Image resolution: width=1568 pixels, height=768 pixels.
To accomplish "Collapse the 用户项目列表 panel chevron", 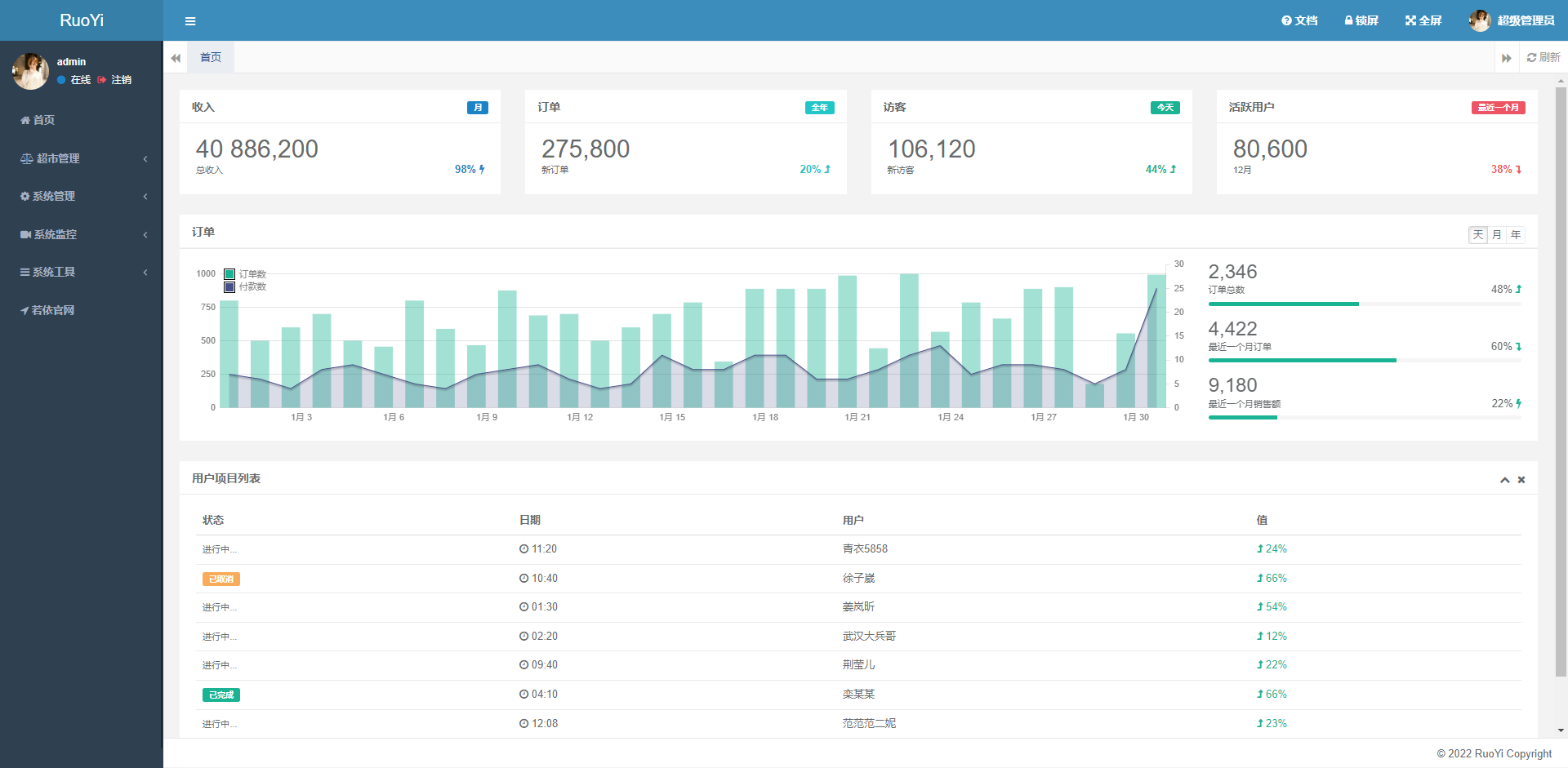I will coord(1504,480).
